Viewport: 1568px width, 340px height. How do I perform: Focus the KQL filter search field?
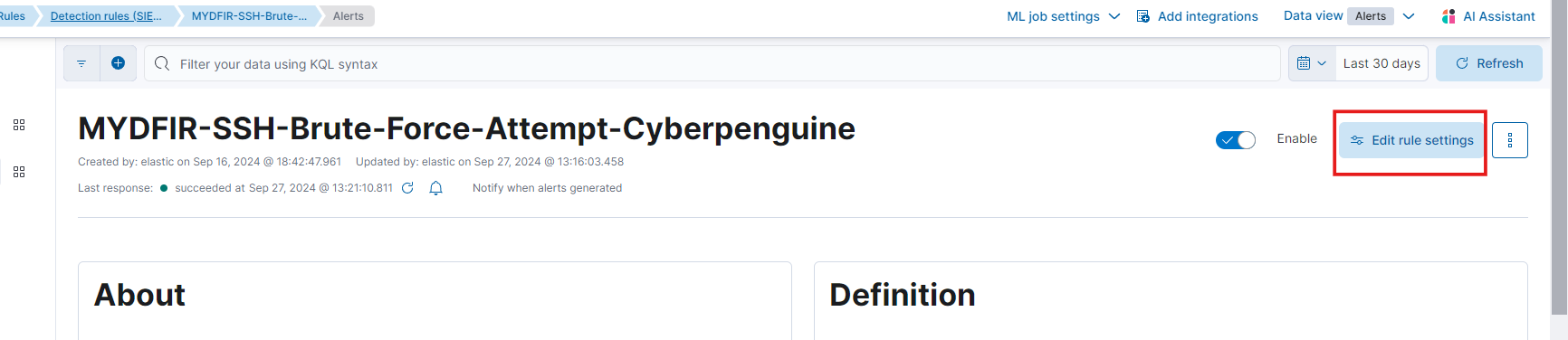click(712, 63)
